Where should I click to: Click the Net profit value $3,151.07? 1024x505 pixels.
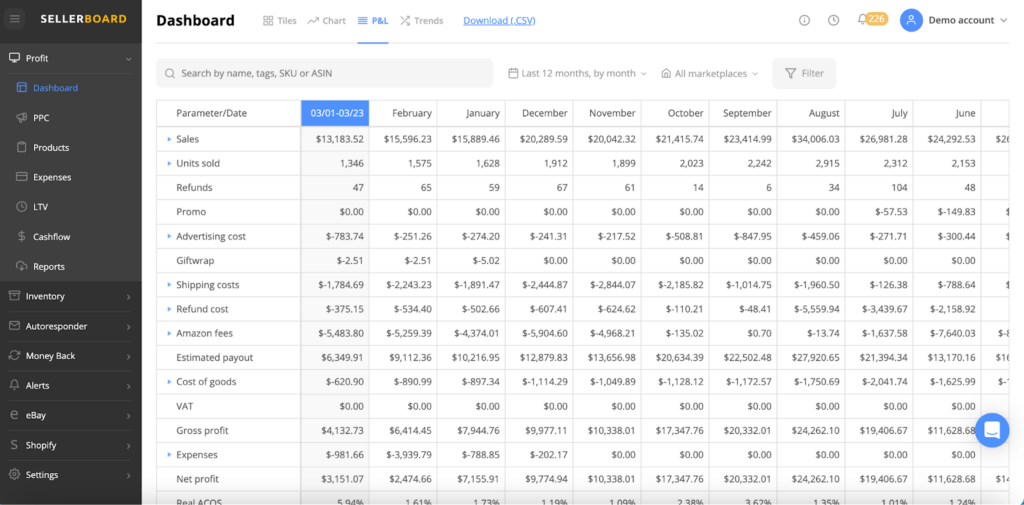[x=340, y=479]
